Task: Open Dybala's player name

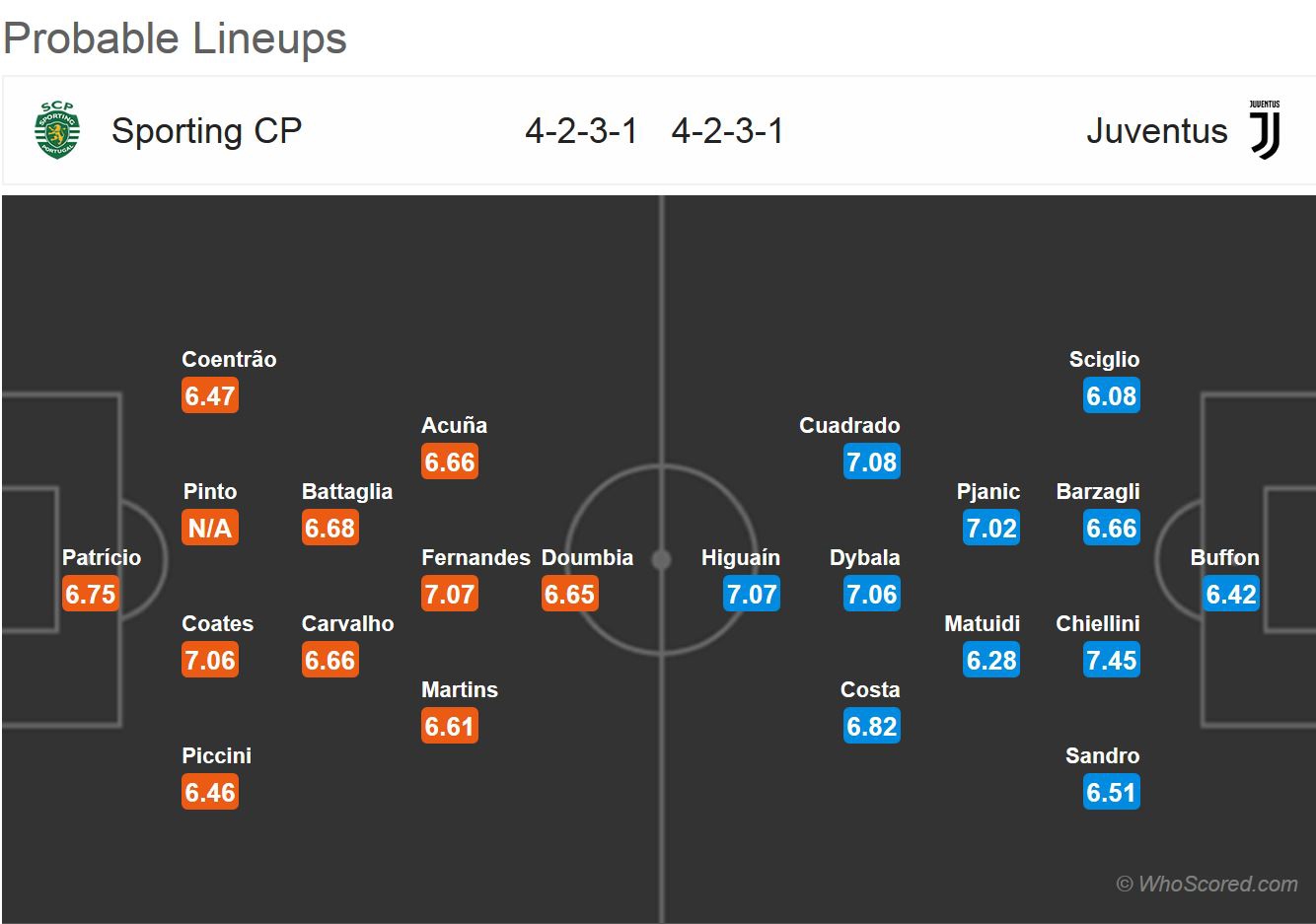Action: point(864,558)
